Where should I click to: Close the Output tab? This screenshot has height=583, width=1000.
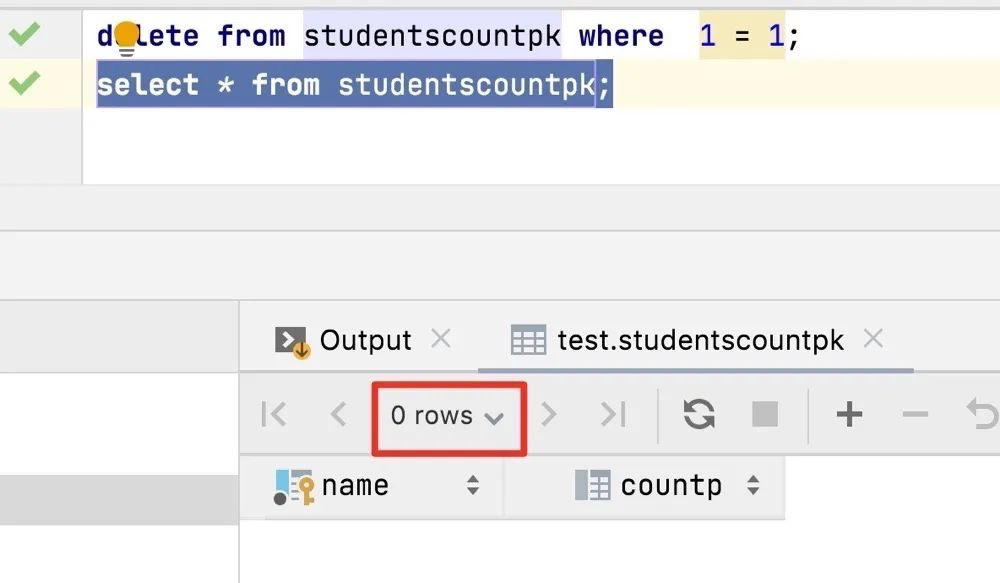pos(440,339)
